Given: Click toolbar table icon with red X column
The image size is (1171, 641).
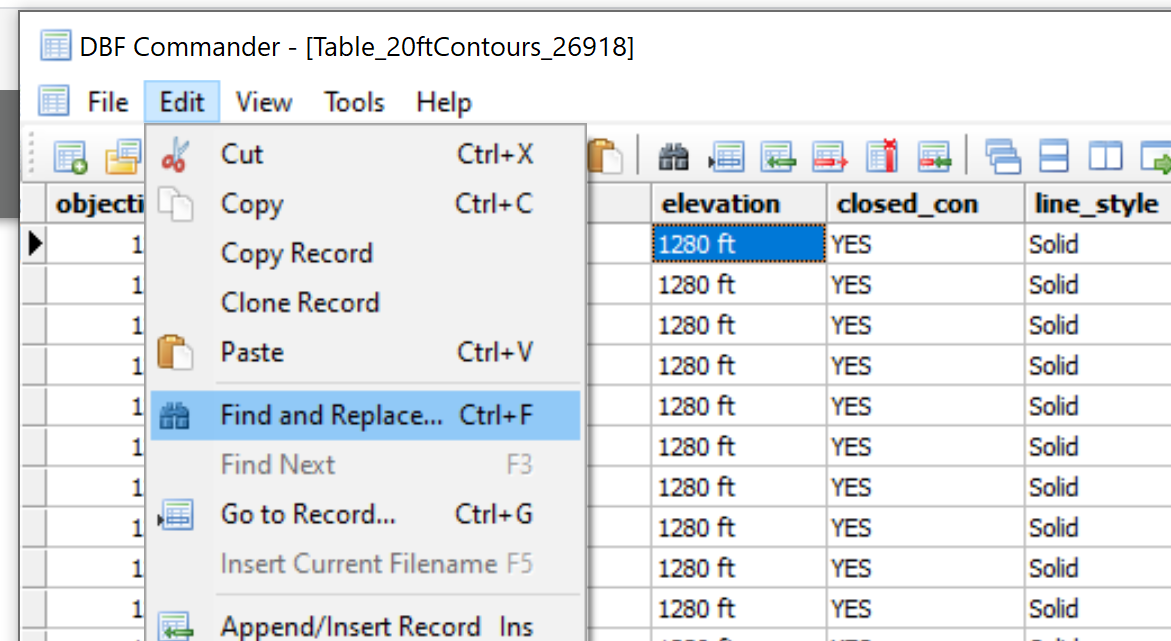Looking at the screenshot, I should (x=881, y=156).
